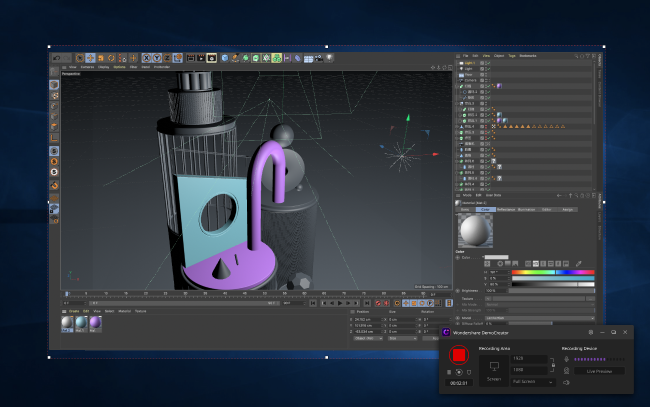Click Live Preview button in DemoCreator

(599, 371)
